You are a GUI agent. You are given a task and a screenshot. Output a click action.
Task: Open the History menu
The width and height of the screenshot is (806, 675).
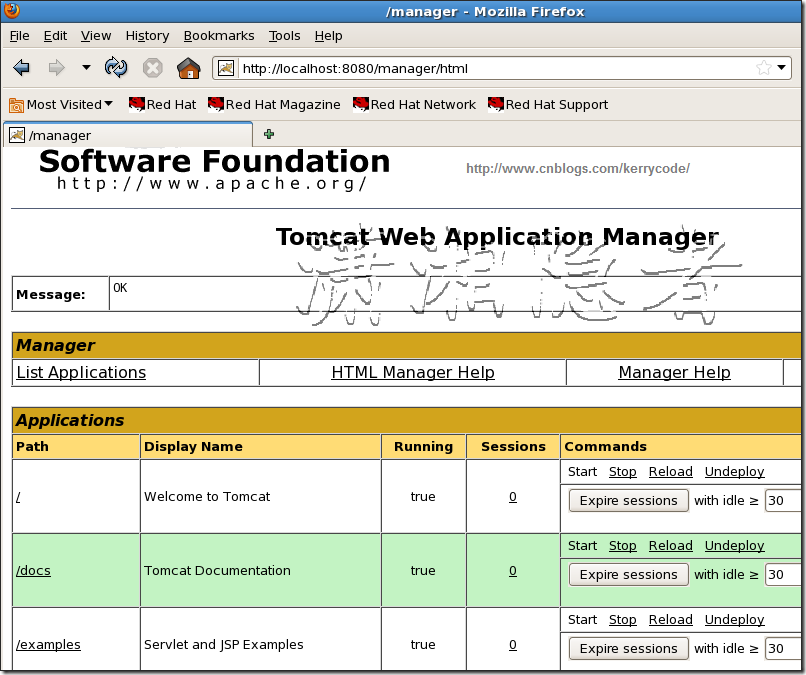[x=147, y=35]
